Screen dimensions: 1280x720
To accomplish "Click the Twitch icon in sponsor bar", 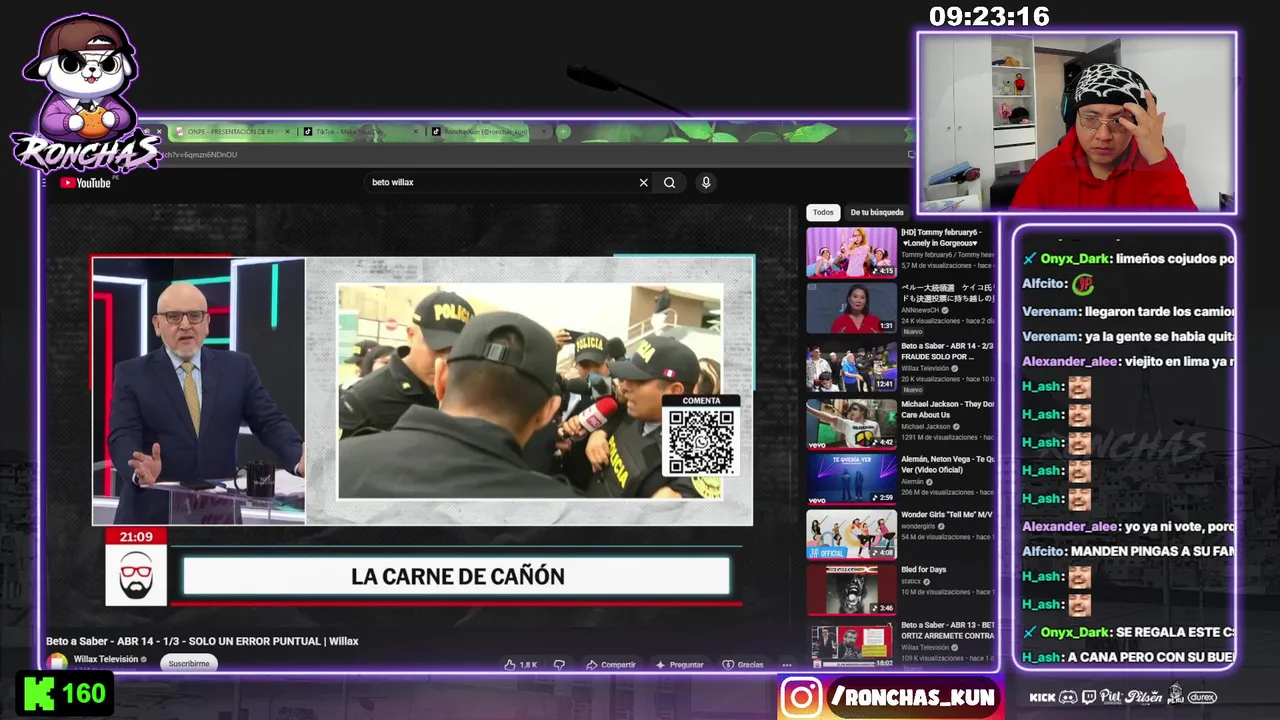I will (x=1089, y=697).
